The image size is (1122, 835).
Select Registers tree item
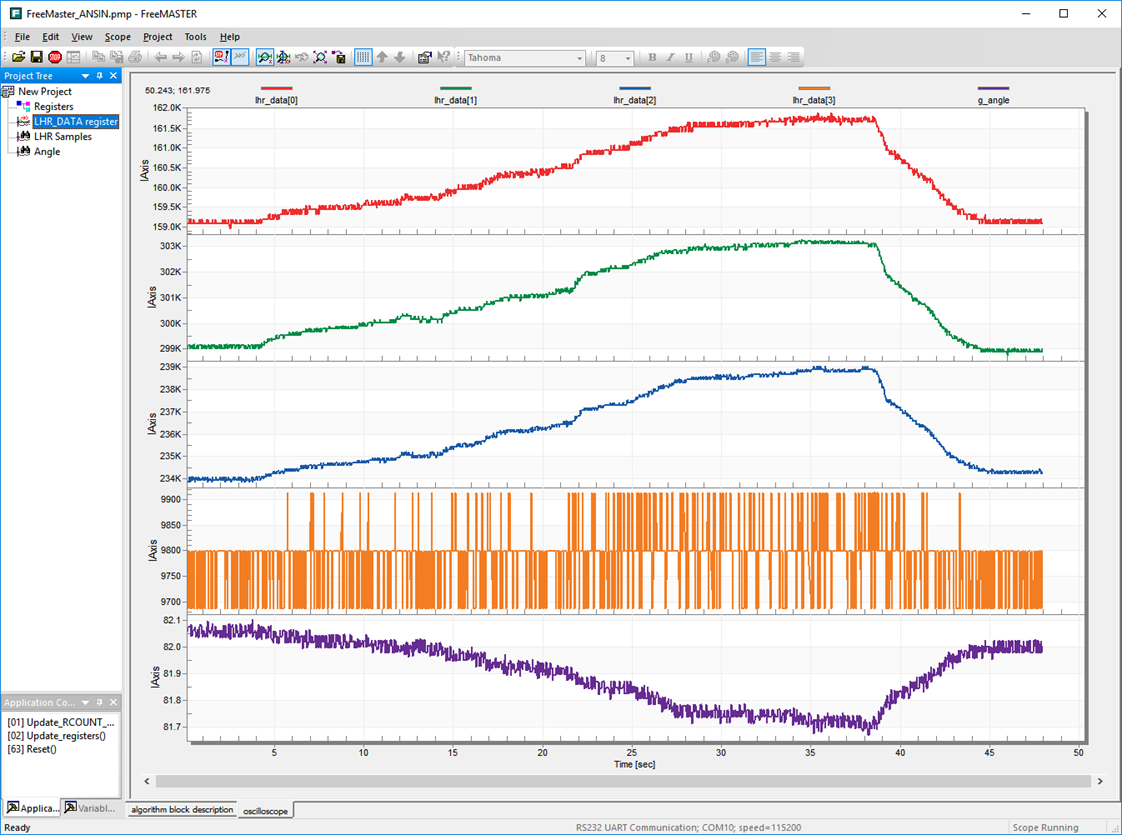coord(54,107)
